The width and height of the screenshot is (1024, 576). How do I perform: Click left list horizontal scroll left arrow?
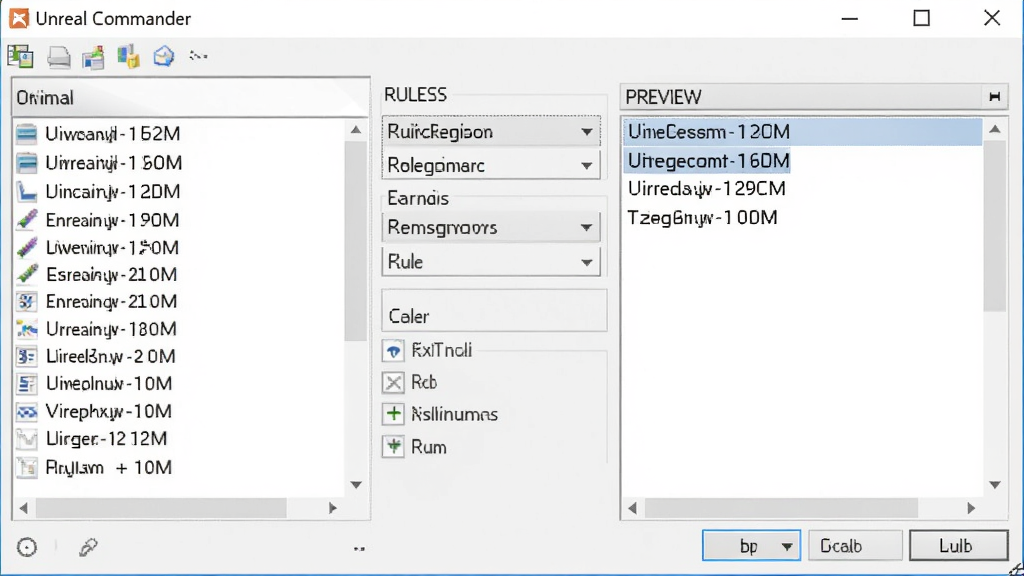(x=24, y=508)
